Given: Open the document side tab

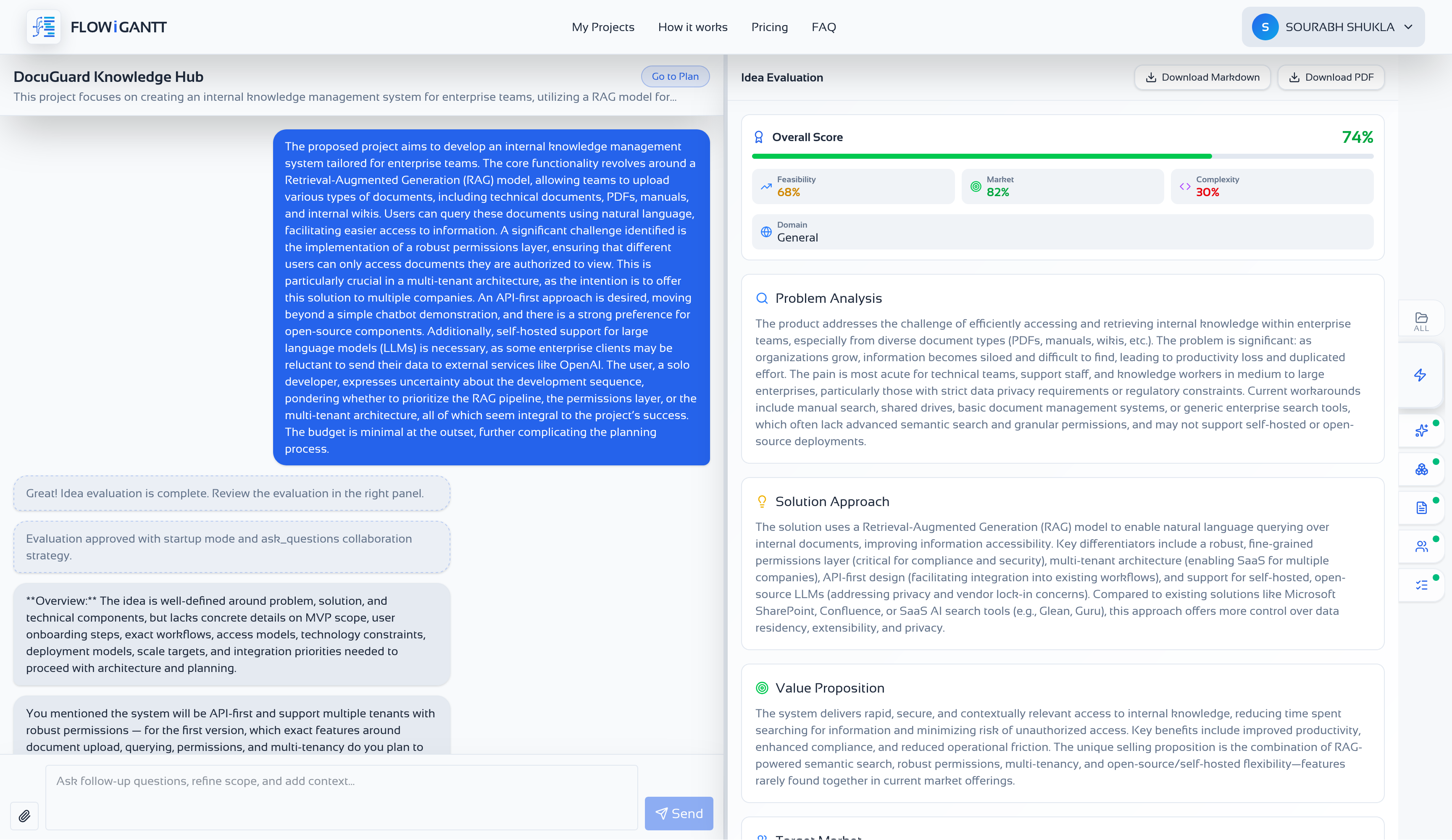Looking at the screenshot, I should (1421, 508).
